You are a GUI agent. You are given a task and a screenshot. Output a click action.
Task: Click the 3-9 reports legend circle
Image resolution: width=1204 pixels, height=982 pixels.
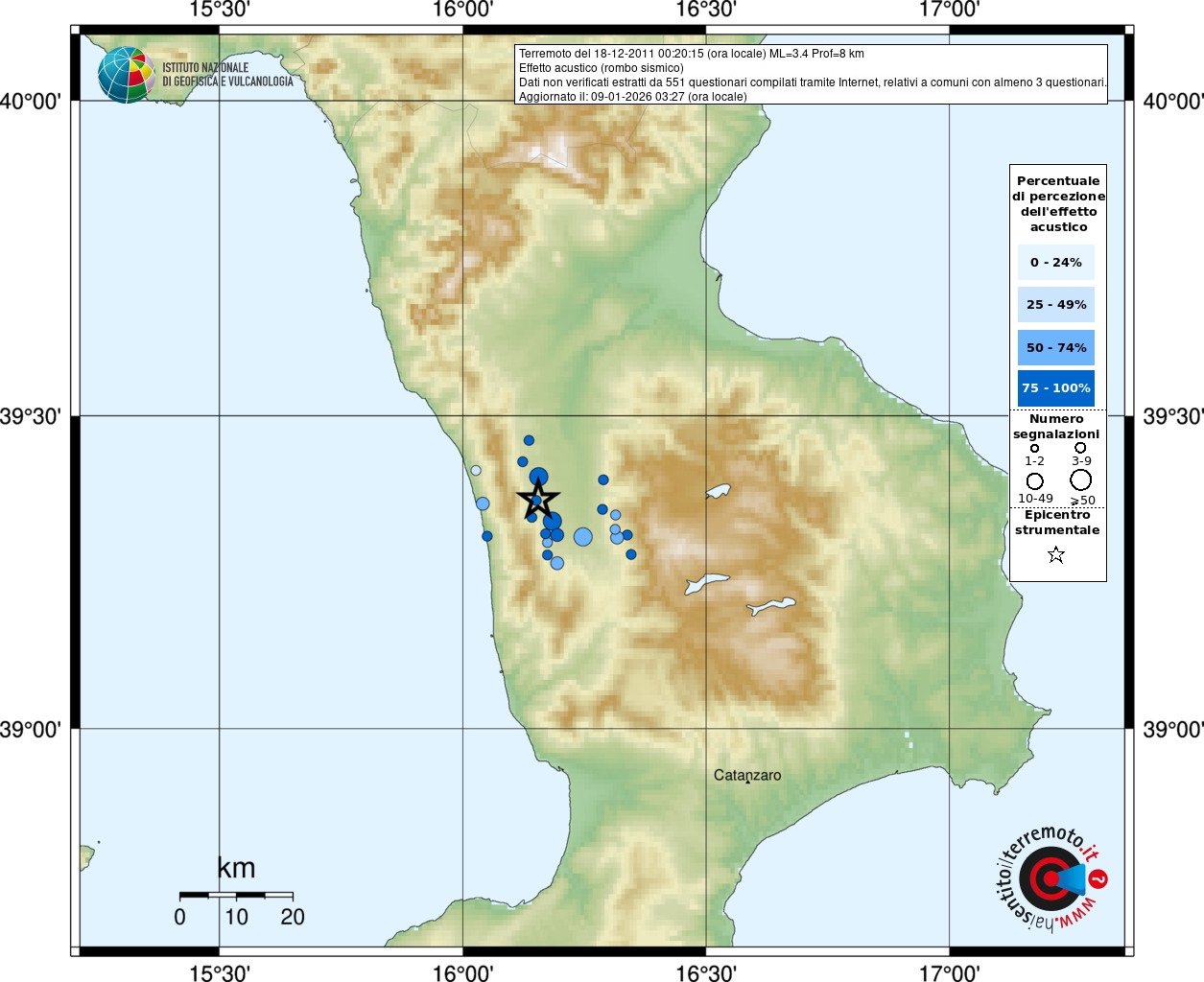[1080, 447]
